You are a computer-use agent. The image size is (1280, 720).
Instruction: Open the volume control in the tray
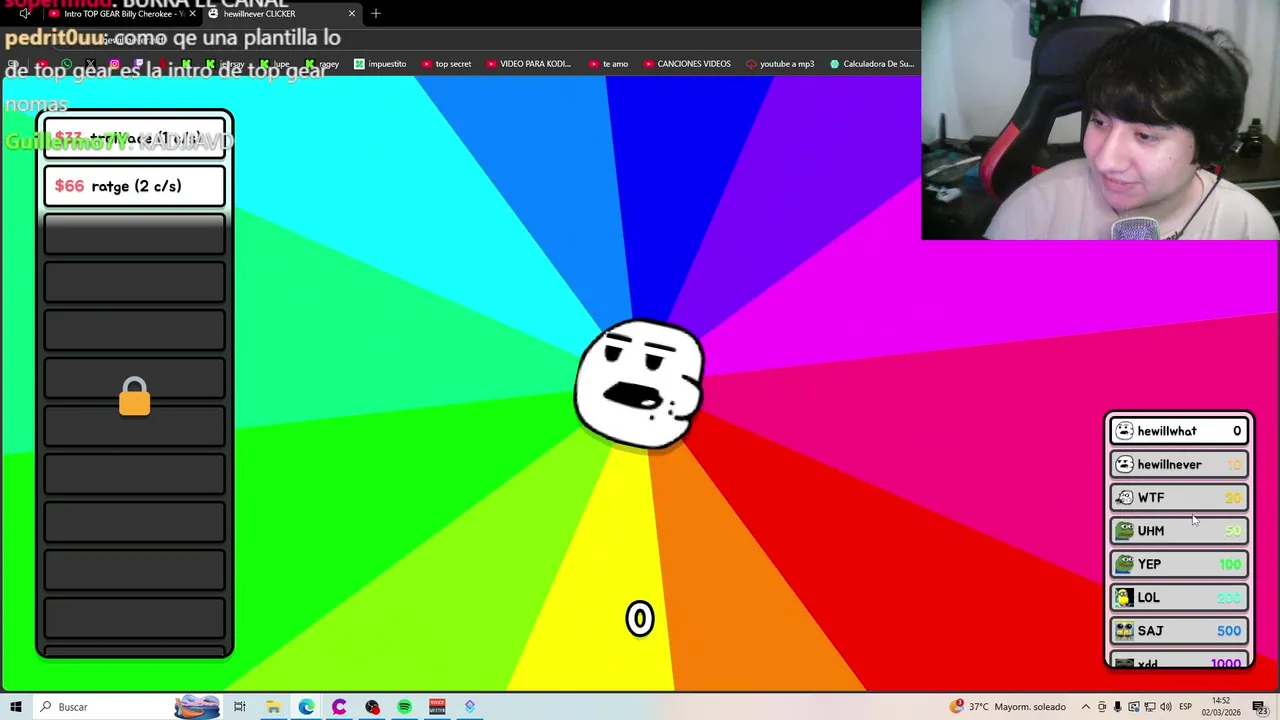[x=1166, y=707]
